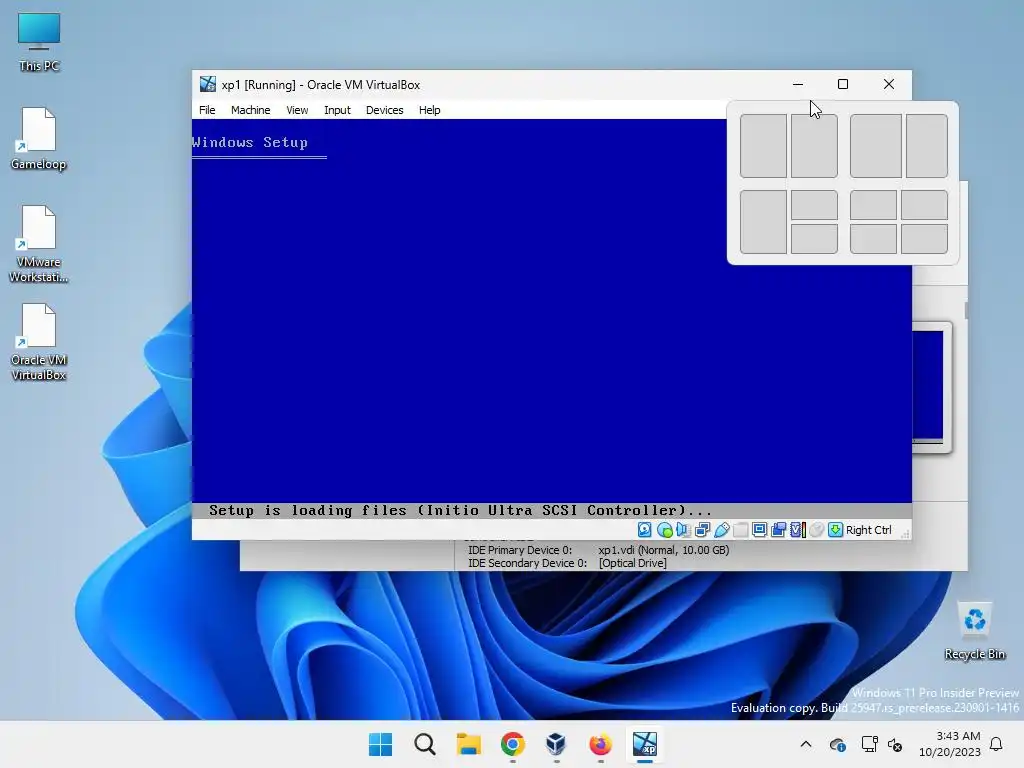Minimize the xp1 VirtualBox window

point(797,84)
